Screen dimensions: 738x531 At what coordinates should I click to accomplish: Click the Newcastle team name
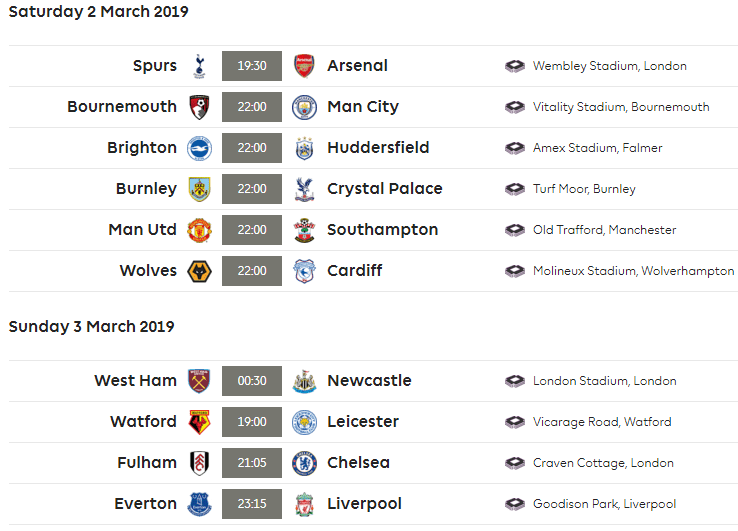[x=369, y=381]
